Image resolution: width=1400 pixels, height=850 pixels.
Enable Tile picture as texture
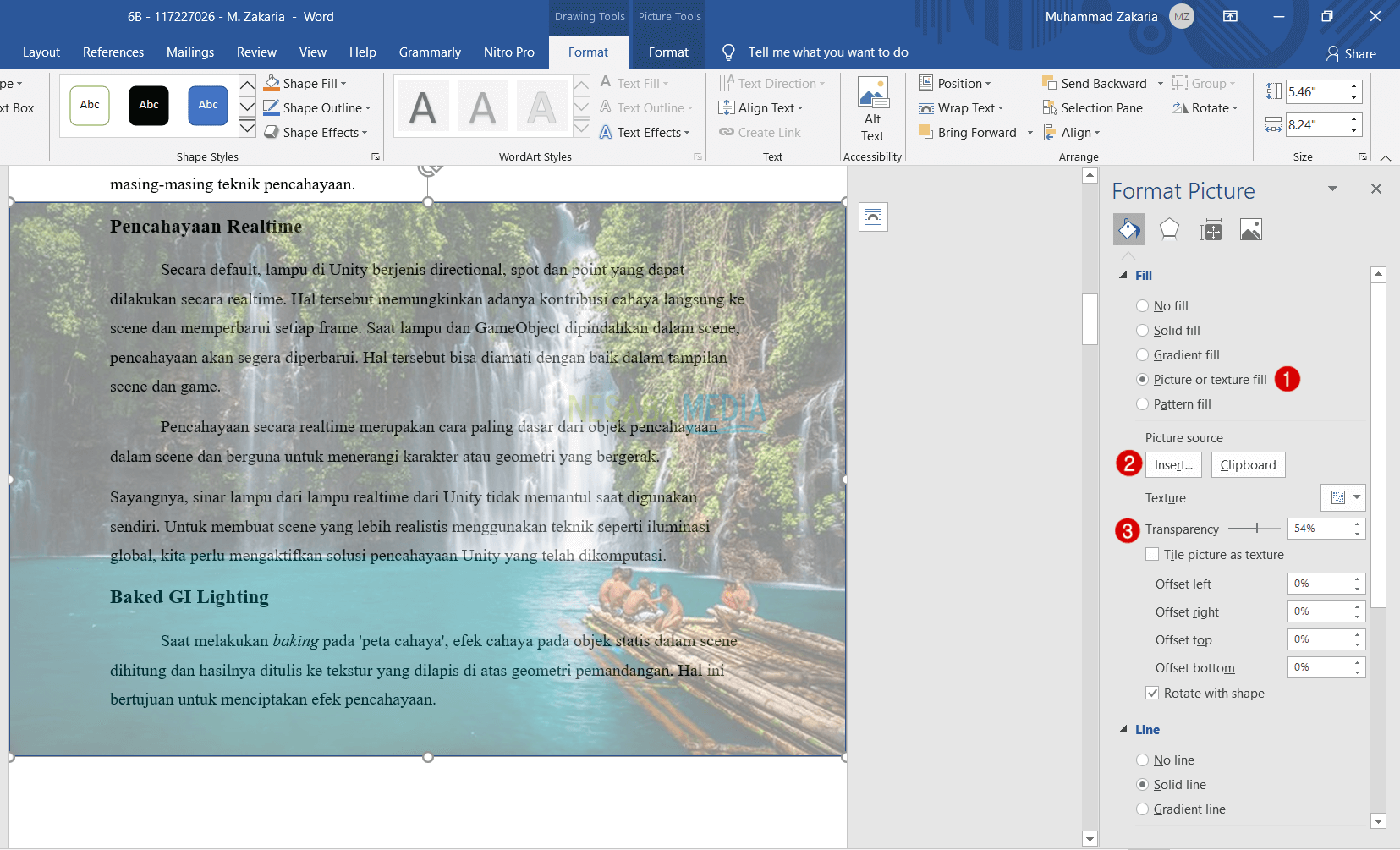coord(1153,554)
